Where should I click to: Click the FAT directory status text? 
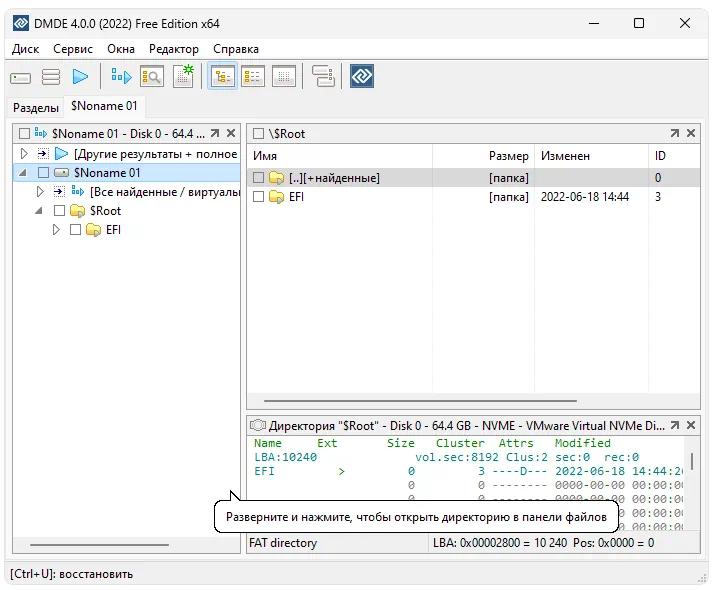(x=283, y=543)
